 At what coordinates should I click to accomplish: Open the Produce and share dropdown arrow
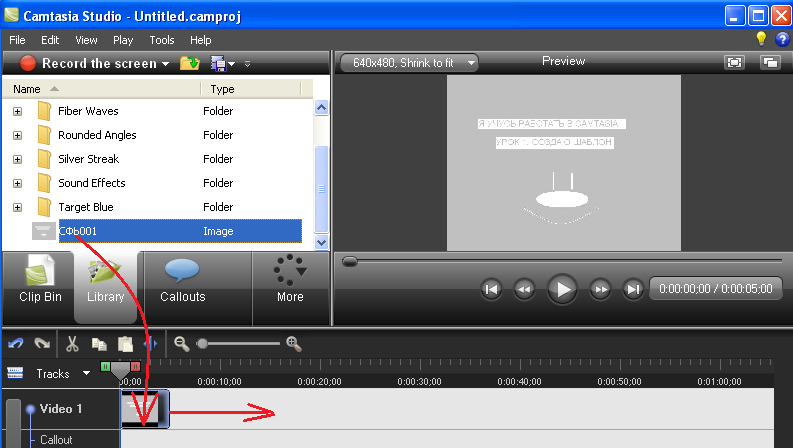point(232,64)
